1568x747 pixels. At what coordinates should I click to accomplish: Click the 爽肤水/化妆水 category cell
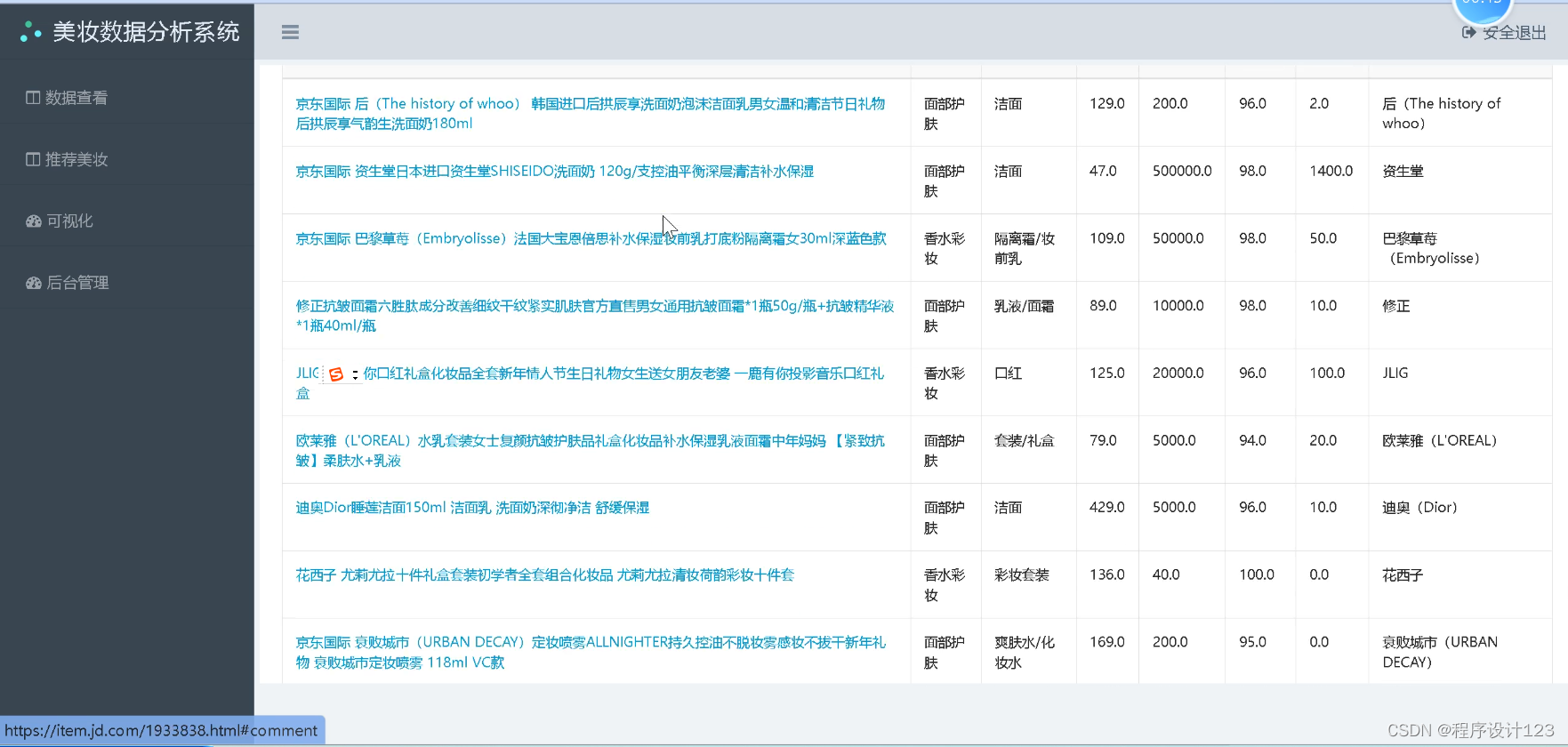tap(1025, 653)
